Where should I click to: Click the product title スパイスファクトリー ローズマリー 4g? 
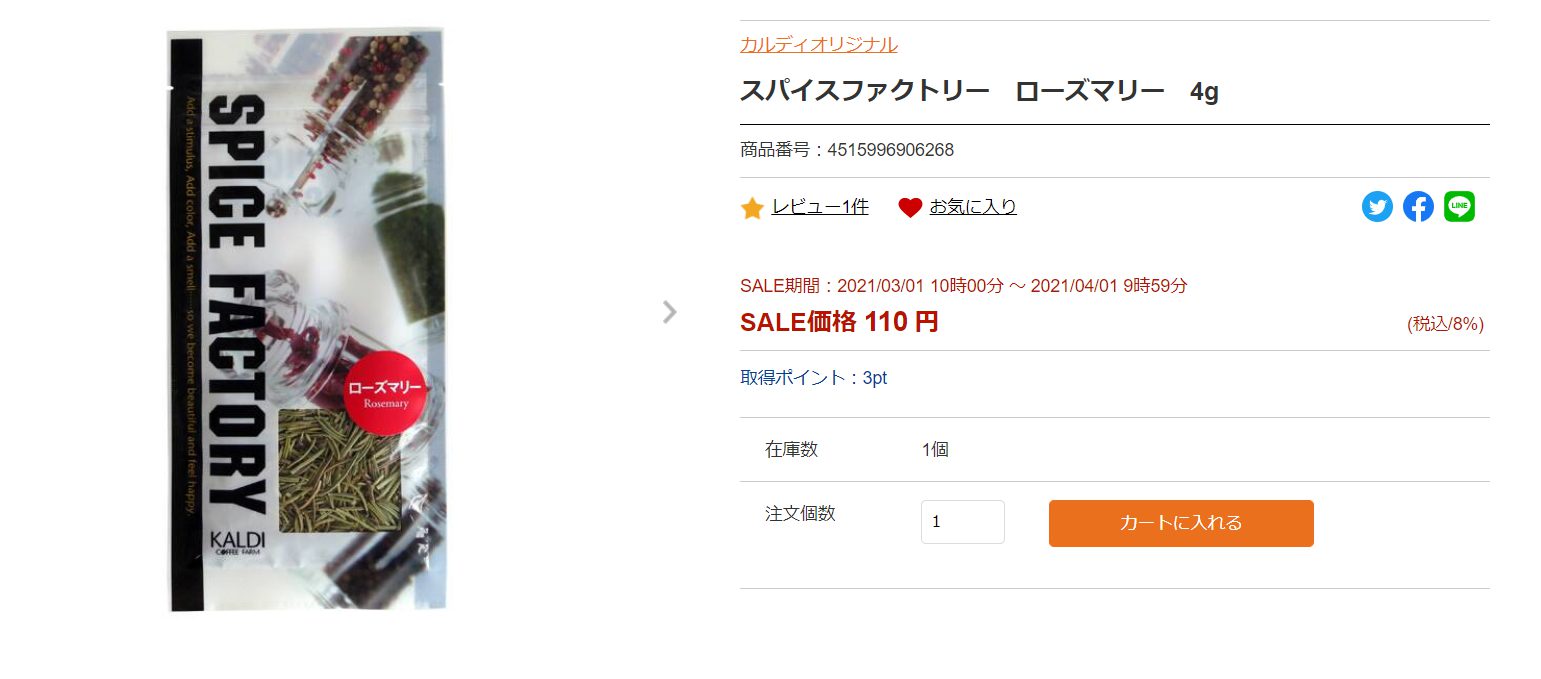[979, 92]
